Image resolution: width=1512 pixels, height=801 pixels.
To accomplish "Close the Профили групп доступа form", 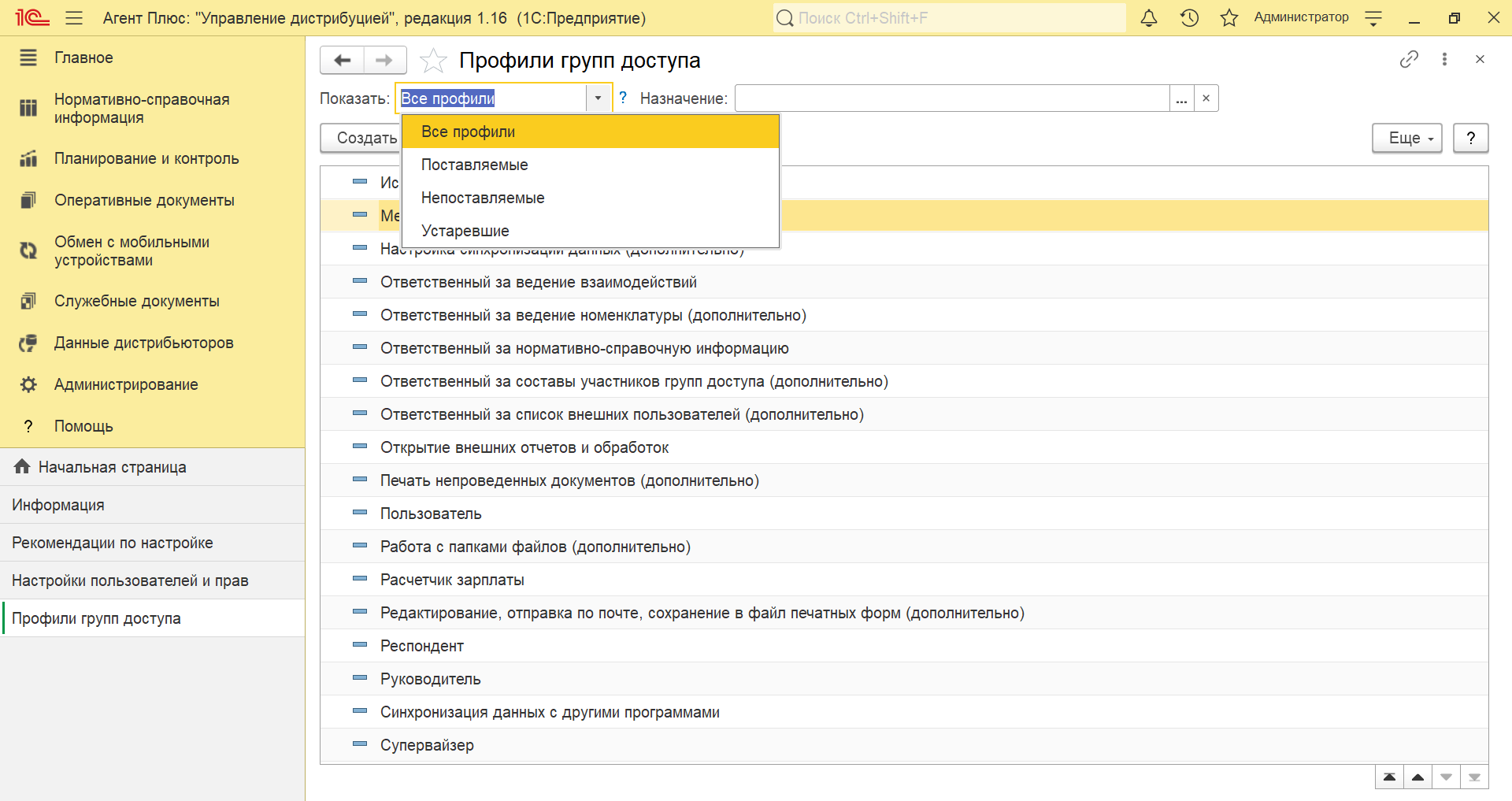I will tap(1480, 59).
